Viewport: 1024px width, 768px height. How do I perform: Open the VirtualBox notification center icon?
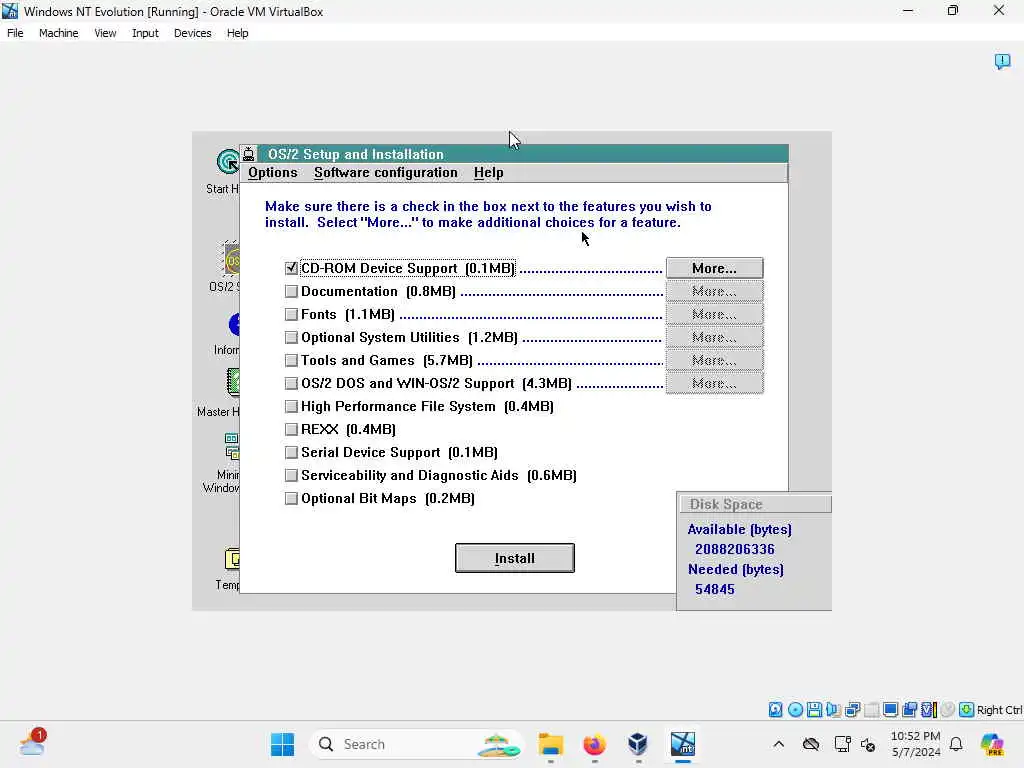point(1002,61)
